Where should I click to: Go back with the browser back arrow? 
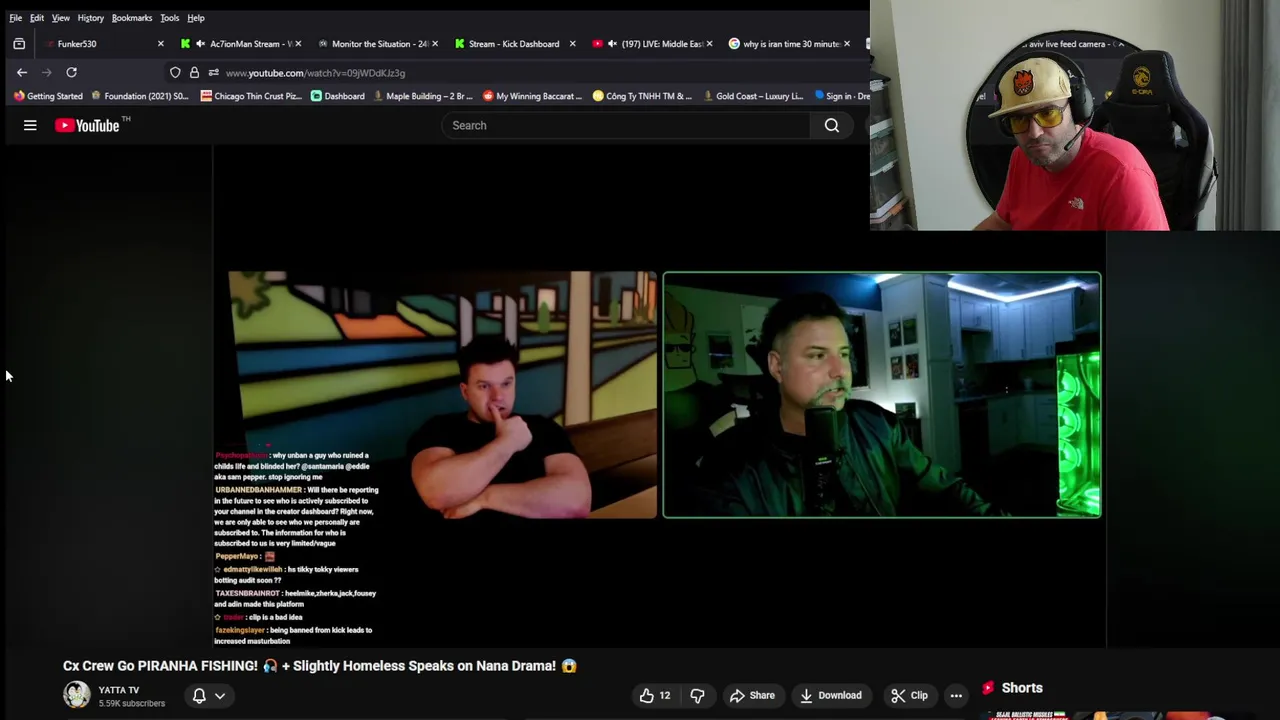coord(22,72)
